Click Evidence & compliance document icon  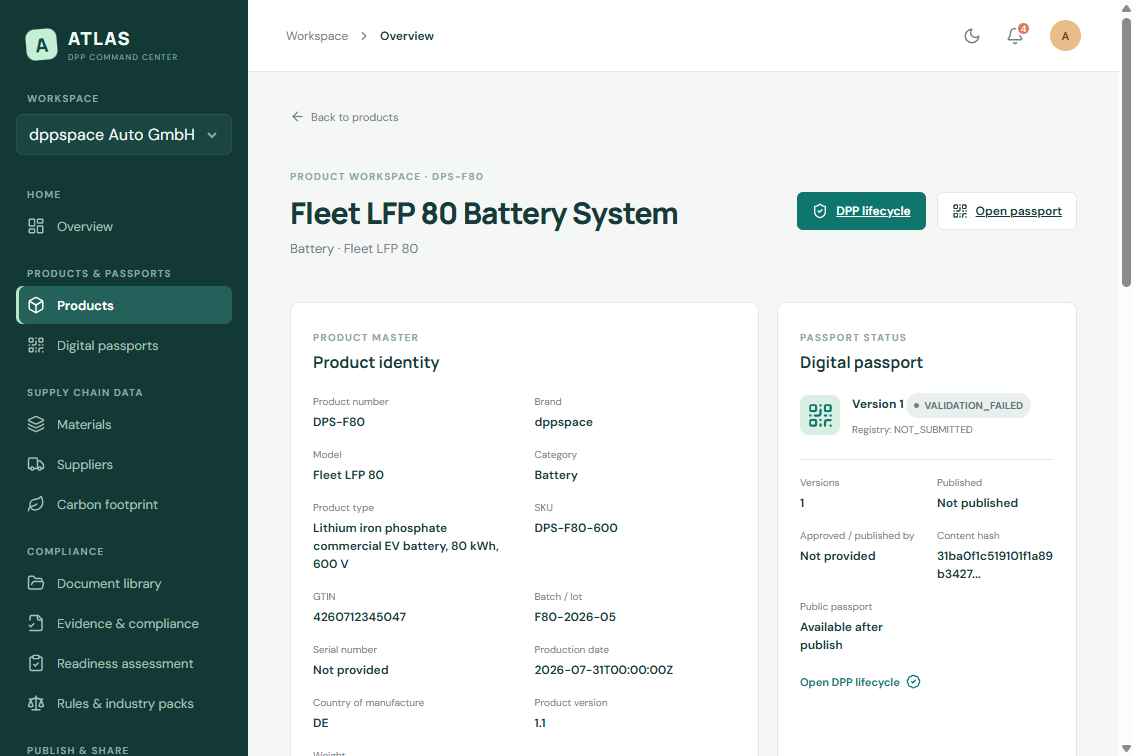(x=36, y=623)
